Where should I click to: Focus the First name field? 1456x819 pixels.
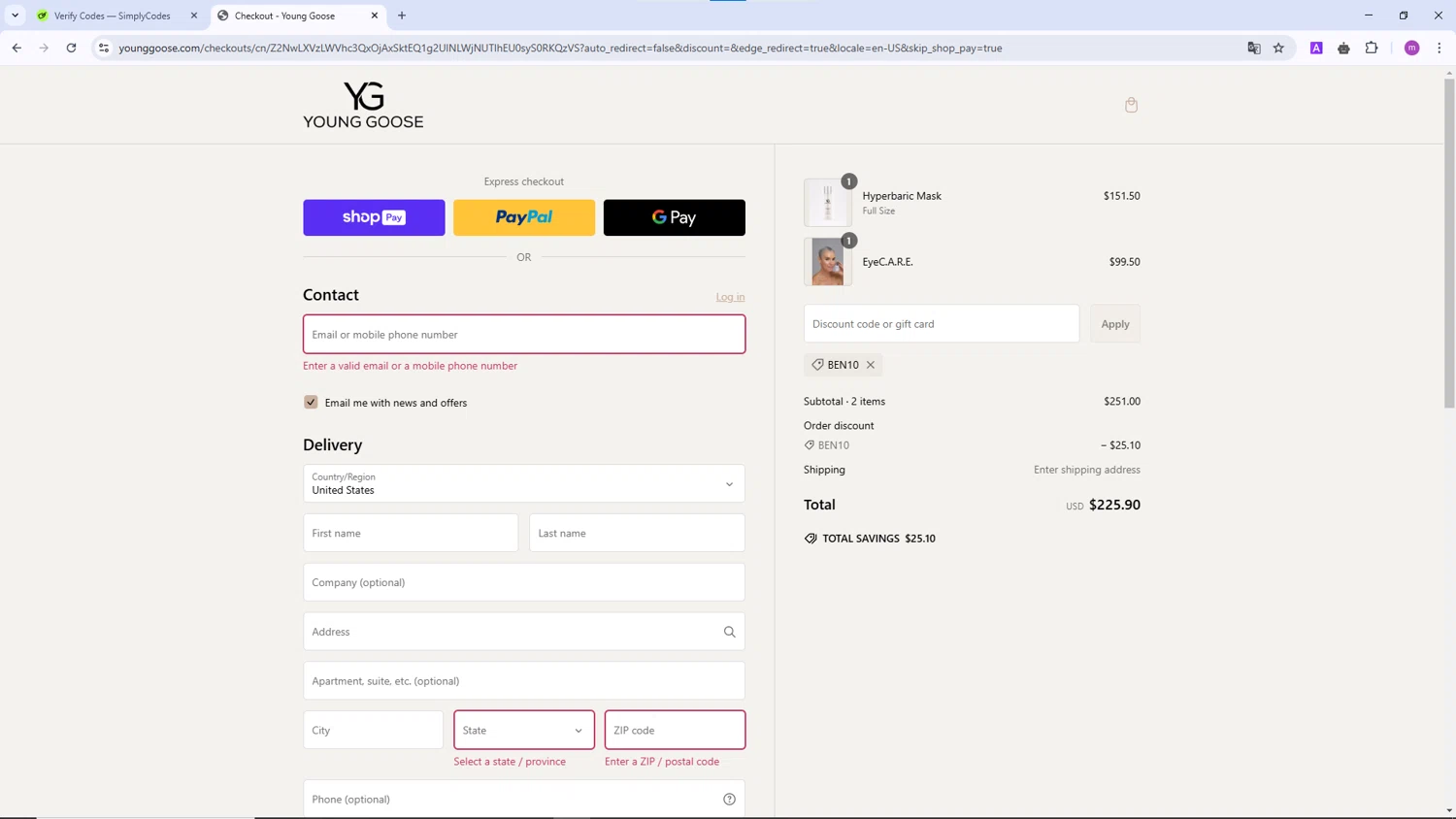411,533
